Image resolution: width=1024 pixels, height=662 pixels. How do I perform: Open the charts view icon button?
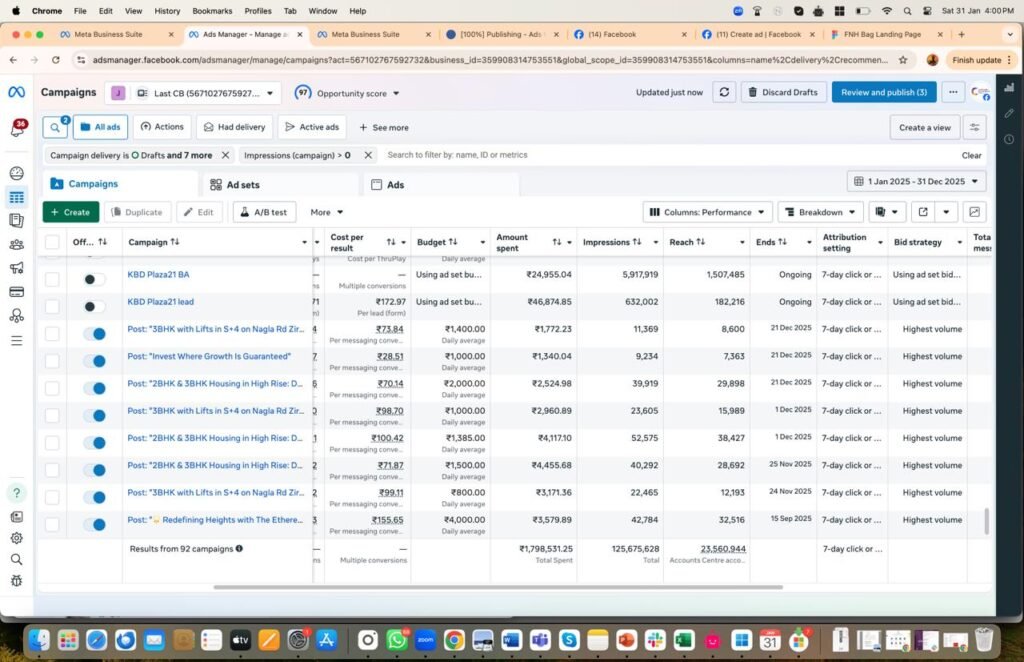[974, 212]
